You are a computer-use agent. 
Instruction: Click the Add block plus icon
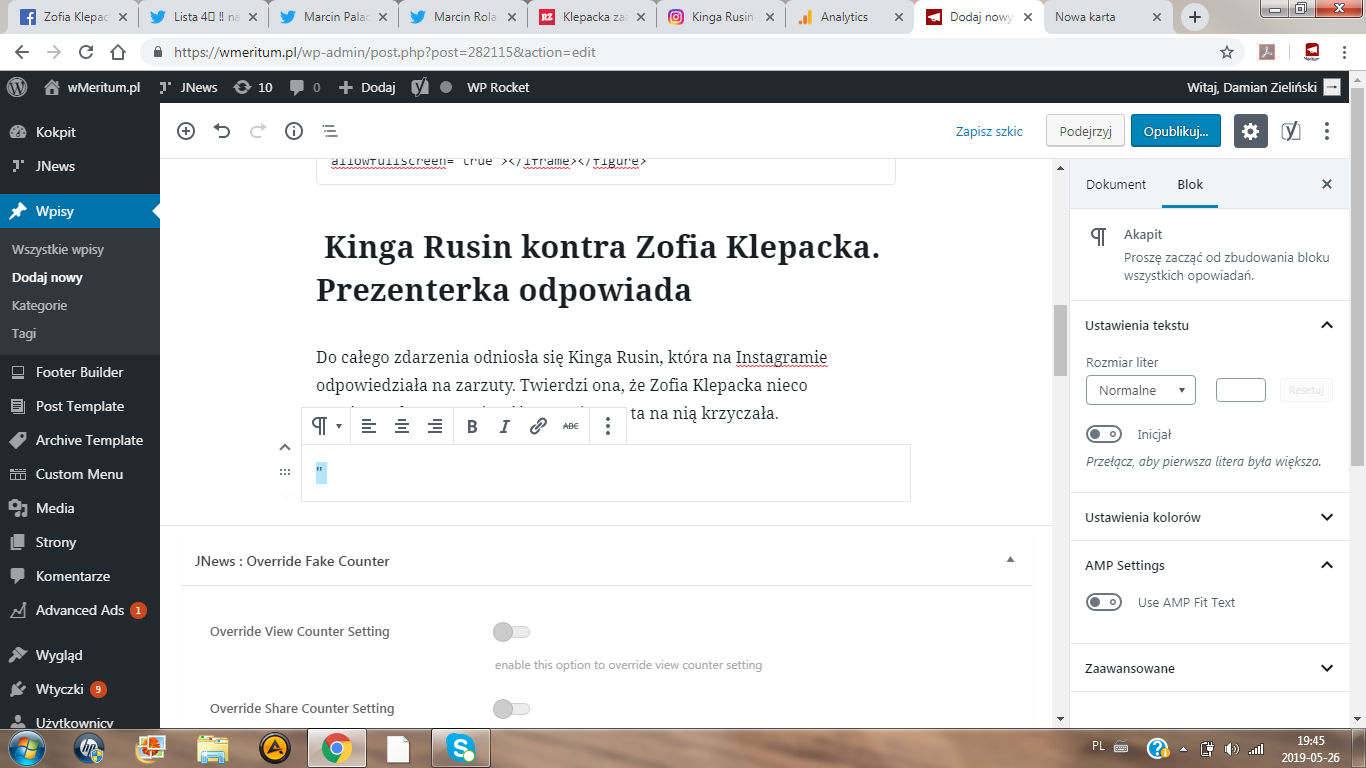186,131
